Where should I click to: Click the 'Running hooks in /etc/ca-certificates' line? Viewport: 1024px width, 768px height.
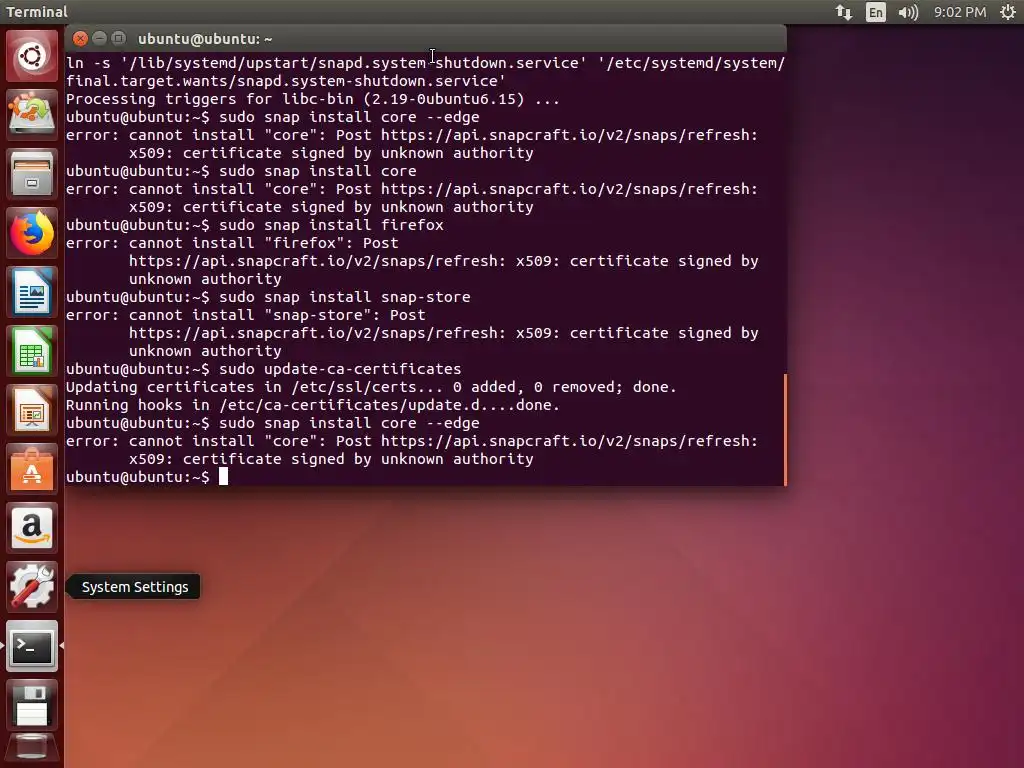point(313,405)
